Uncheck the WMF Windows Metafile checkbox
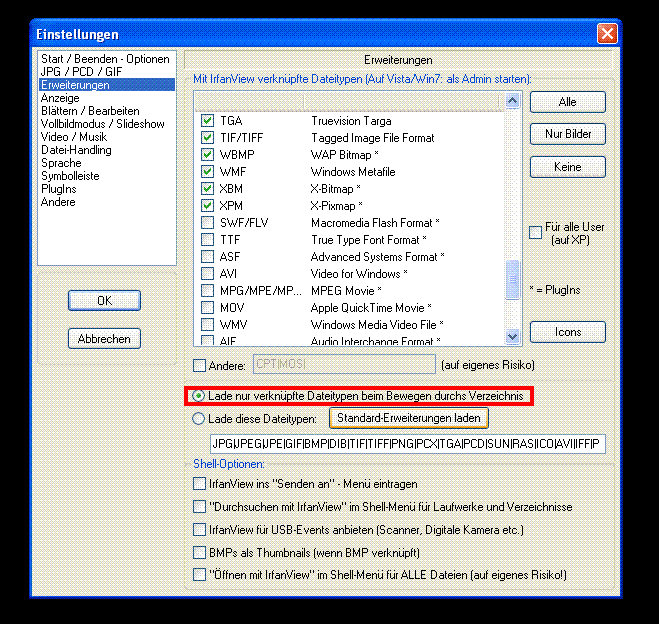The width and height of the screenshot is (659, 624). [207, 171]
